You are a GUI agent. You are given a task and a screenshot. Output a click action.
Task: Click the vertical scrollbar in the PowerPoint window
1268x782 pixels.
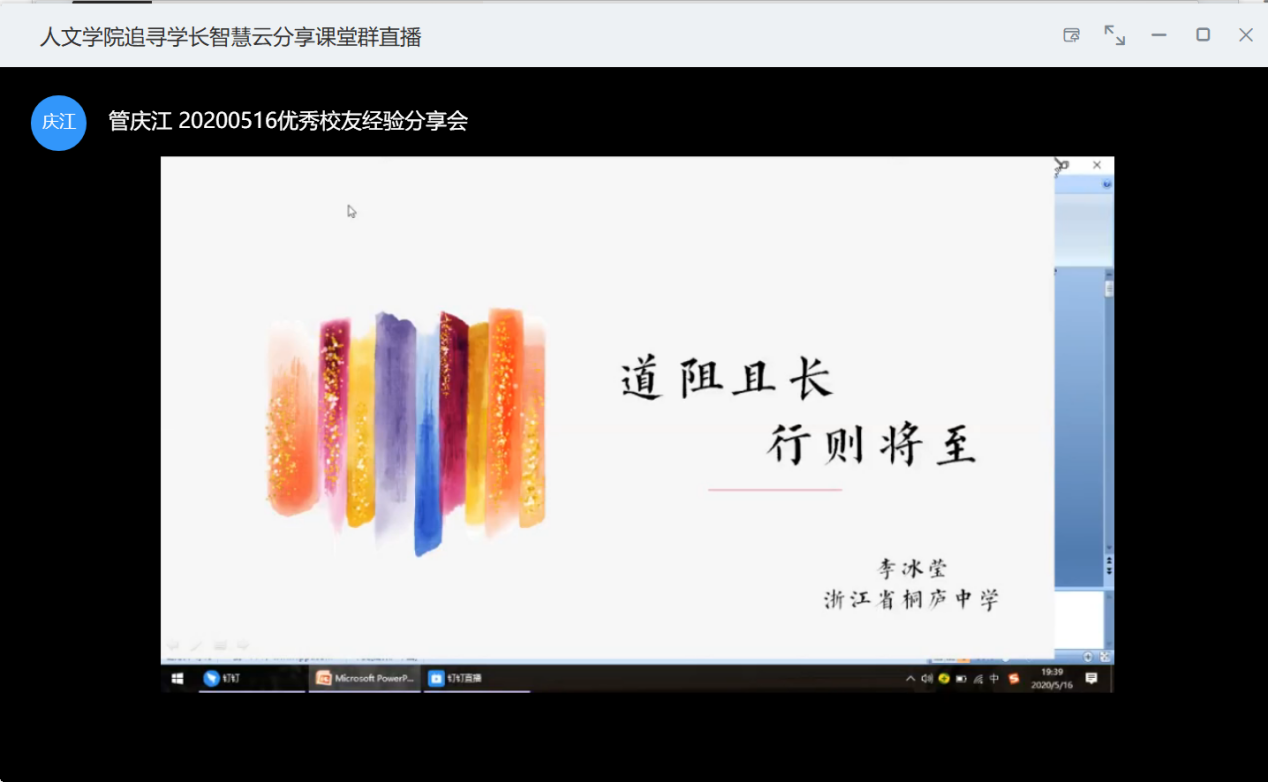click(1108, 420)
